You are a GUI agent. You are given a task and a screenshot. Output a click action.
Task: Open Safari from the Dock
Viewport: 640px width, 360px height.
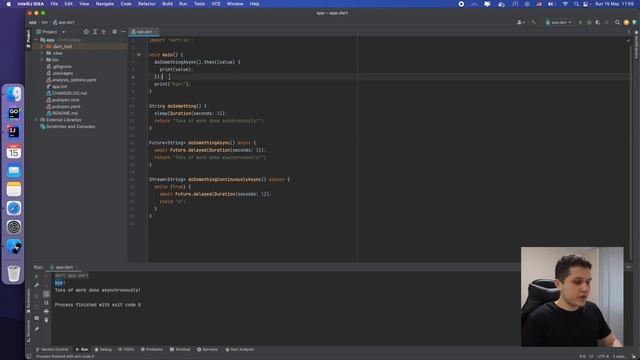coord(13,208)
